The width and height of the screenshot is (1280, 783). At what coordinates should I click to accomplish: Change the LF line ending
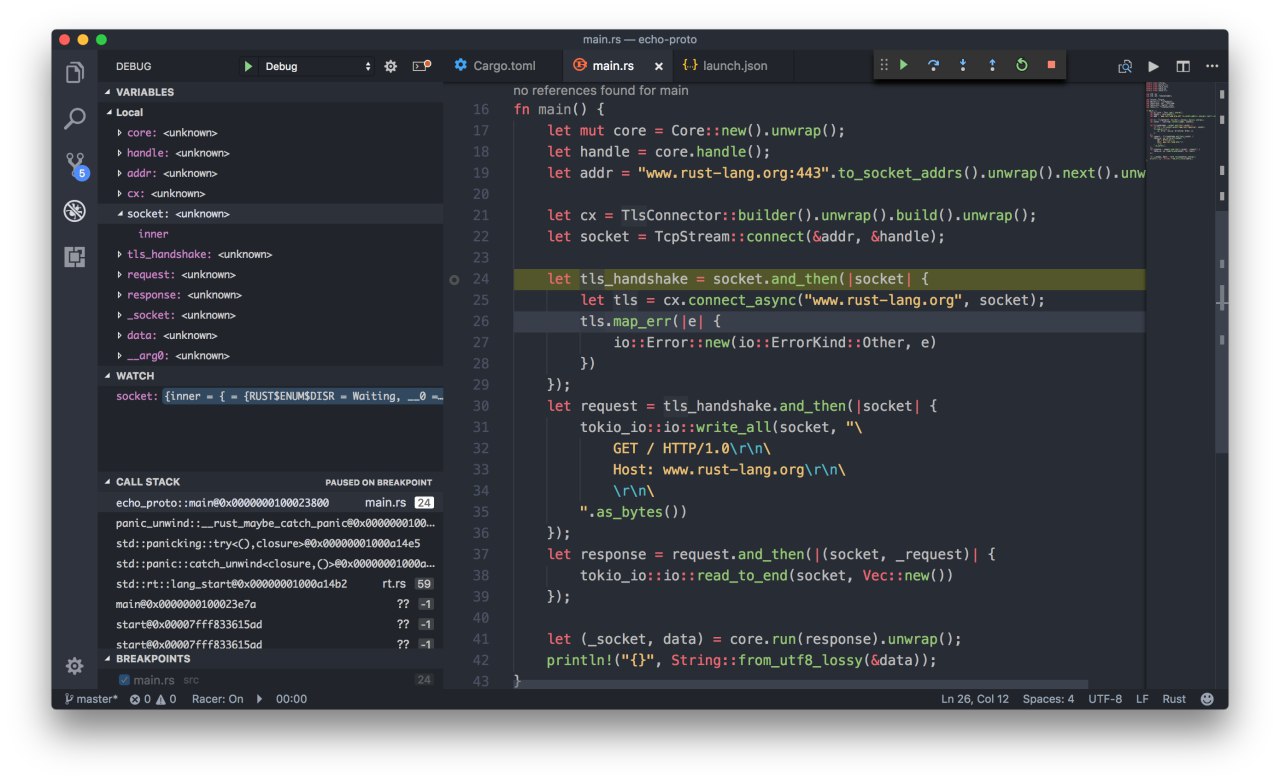[1142, 699]
